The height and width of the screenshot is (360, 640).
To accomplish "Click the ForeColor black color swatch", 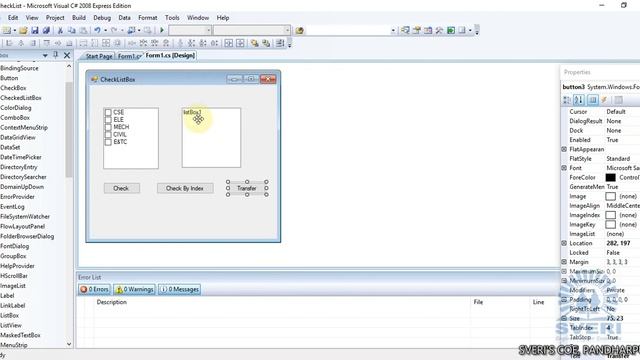I will tap(610, 178).
